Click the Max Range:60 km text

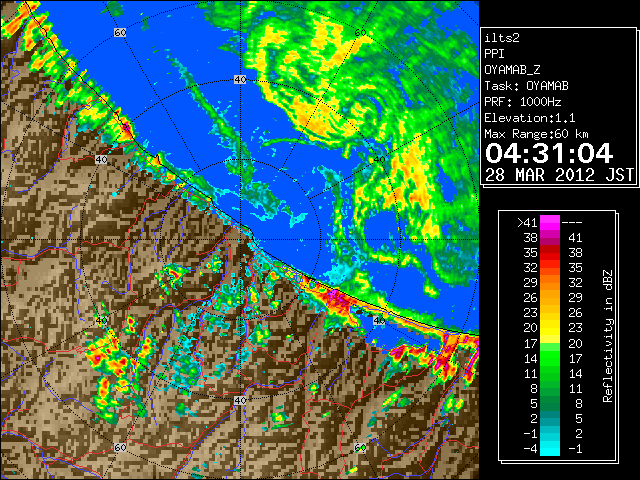coord(536,134)
